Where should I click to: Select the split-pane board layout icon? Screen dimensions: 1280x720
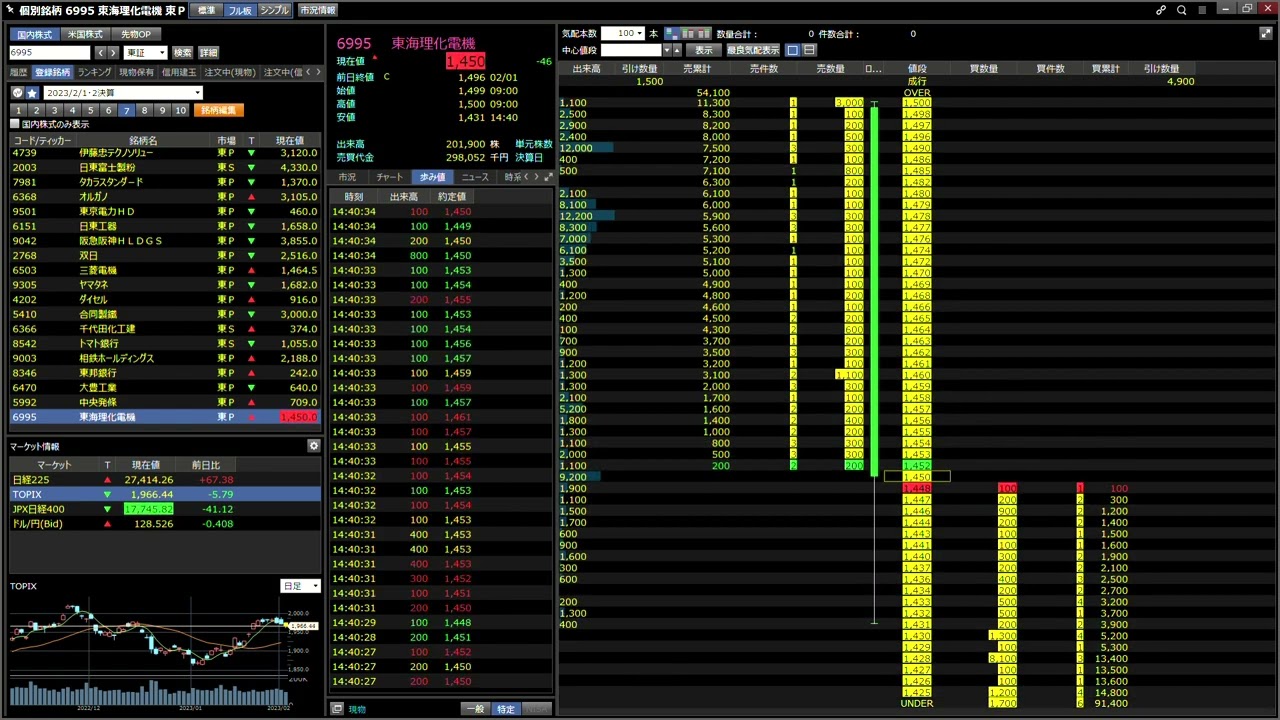(809, 50)
